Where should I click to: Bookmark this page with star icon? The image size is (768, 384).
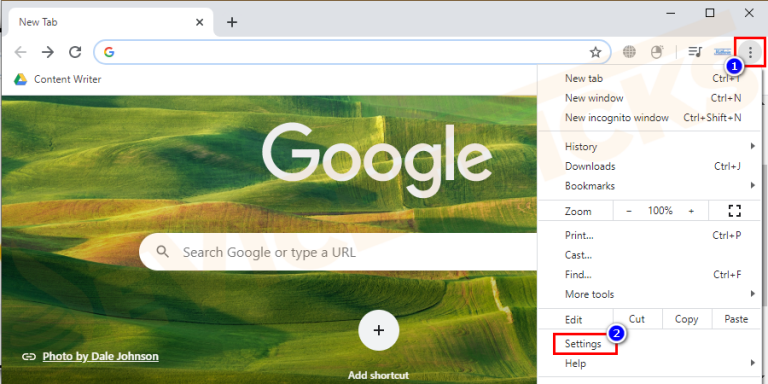click(595, 52)
